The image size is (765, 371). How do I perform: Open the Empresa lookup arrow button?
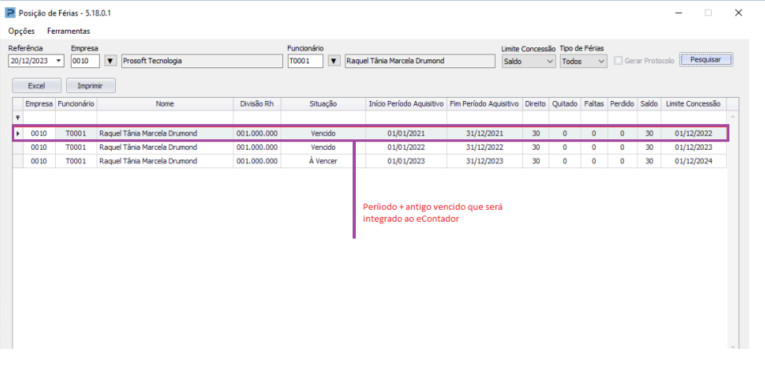pos(111,61)
